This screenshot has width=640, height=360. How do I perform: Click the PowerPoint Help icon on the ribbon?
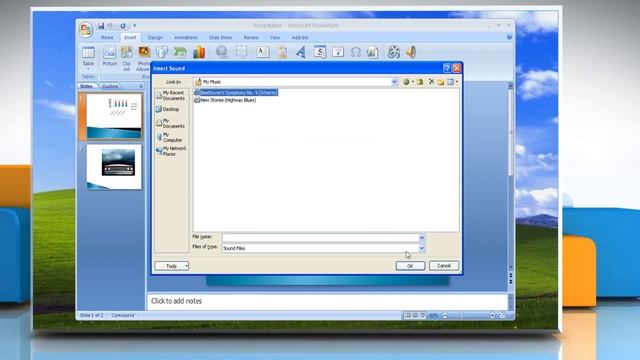[x=509, y=37]
